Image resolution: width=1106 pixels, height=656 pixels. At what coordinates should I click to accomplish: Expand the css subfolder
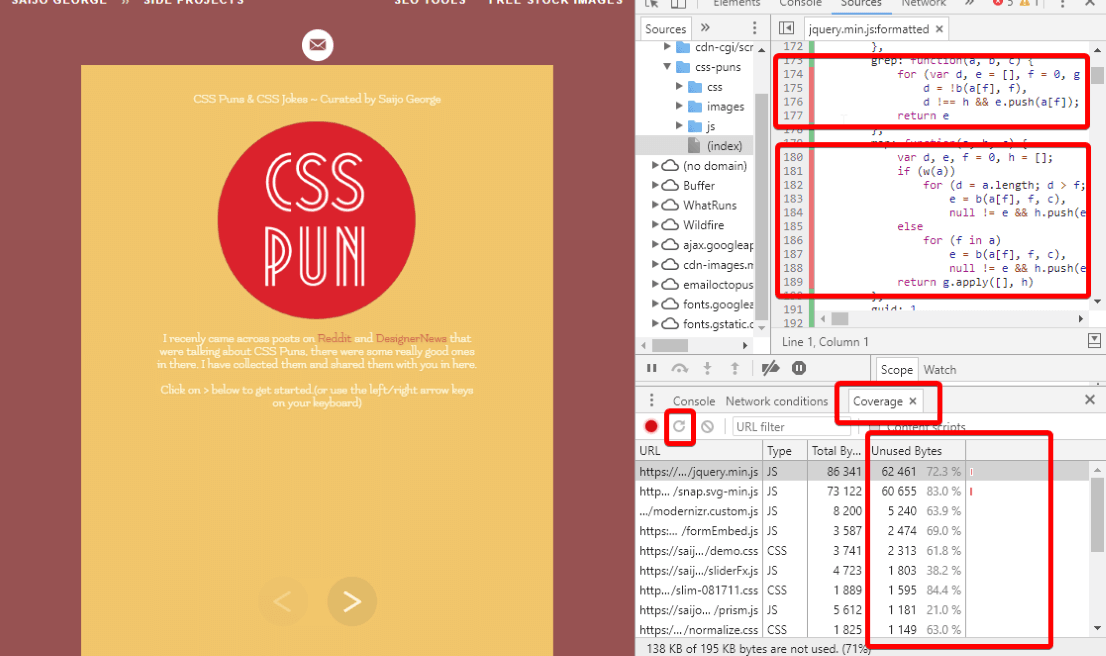679,86
